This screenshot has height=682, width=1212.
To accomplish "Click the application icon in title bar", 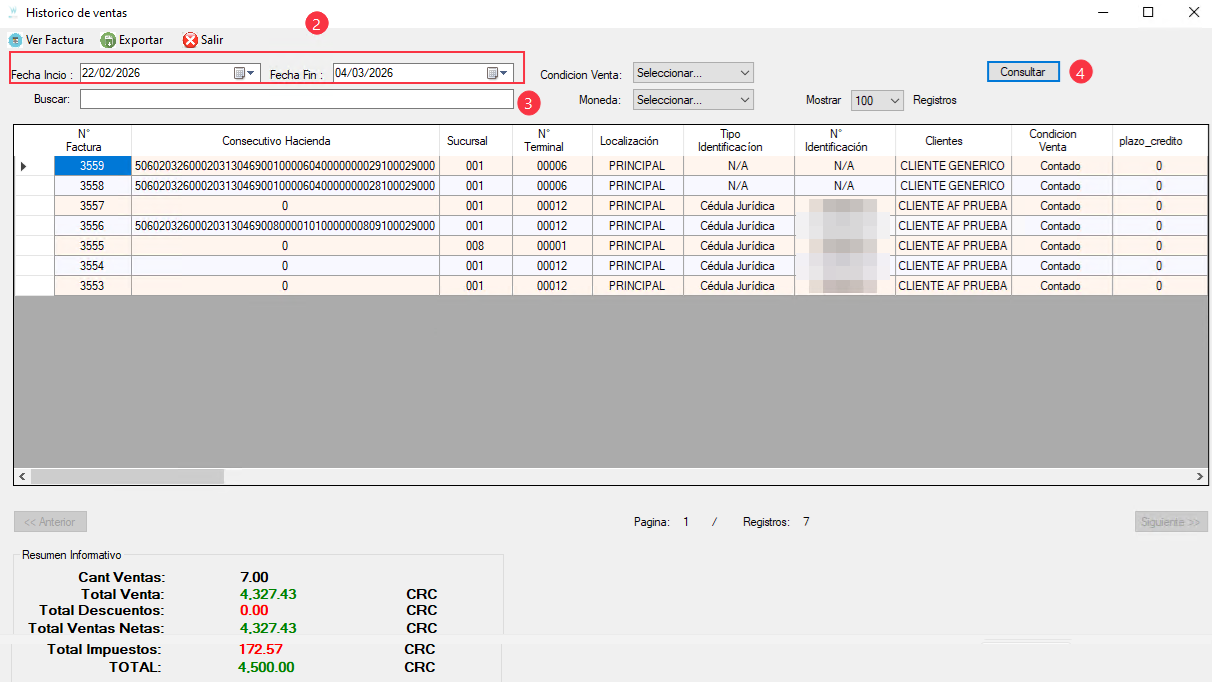I will click(13, 13).
